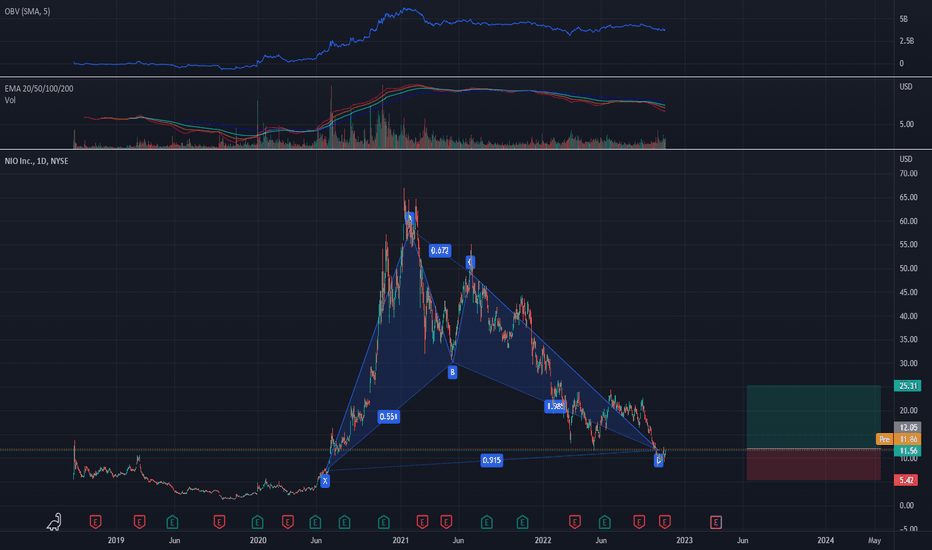The image size is (932, 550).
Task: Click the 2023 label on the time axis
Action: (x=685, y=540)
